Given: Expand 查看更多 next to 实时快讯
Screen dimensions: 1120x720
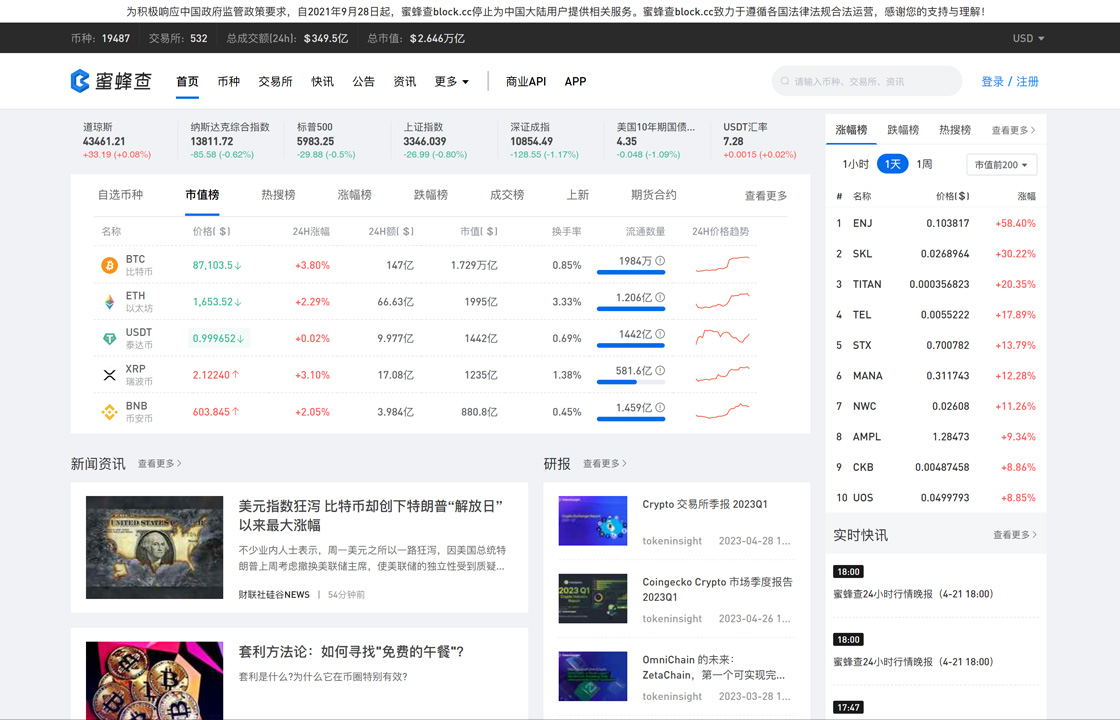Looking at the screenshot, I should pos(1014,535).
